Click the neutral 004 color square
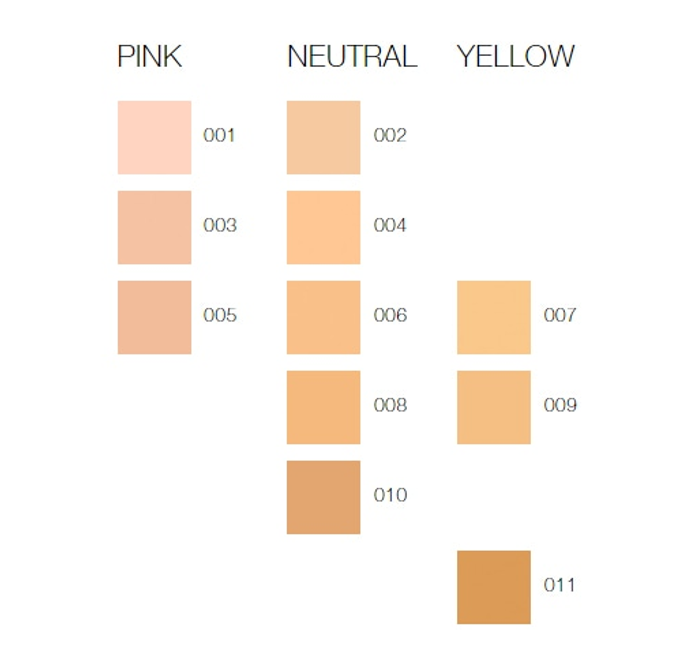 click(323, 227)
